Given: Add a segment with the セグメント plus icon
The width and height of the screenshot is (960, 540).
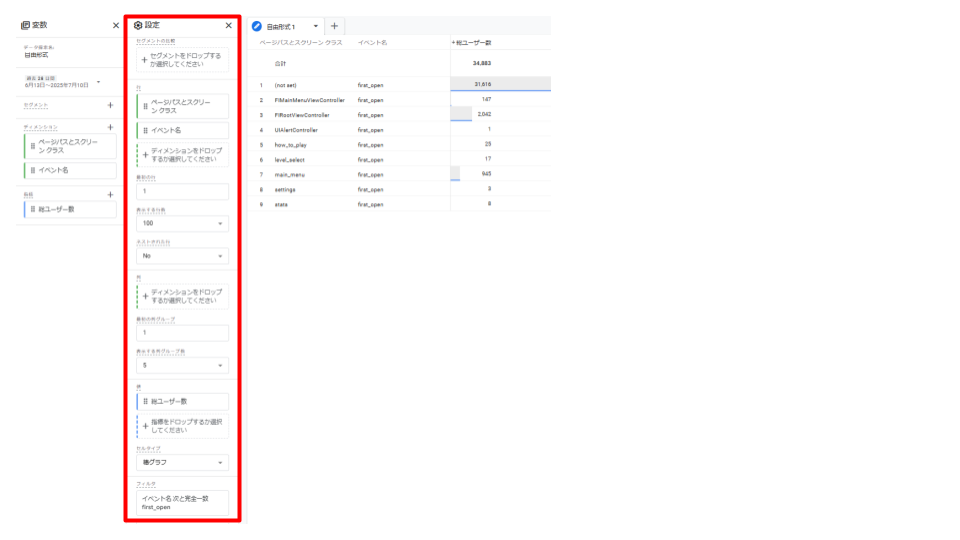Looking at the screenshot, I should (110, 105).
